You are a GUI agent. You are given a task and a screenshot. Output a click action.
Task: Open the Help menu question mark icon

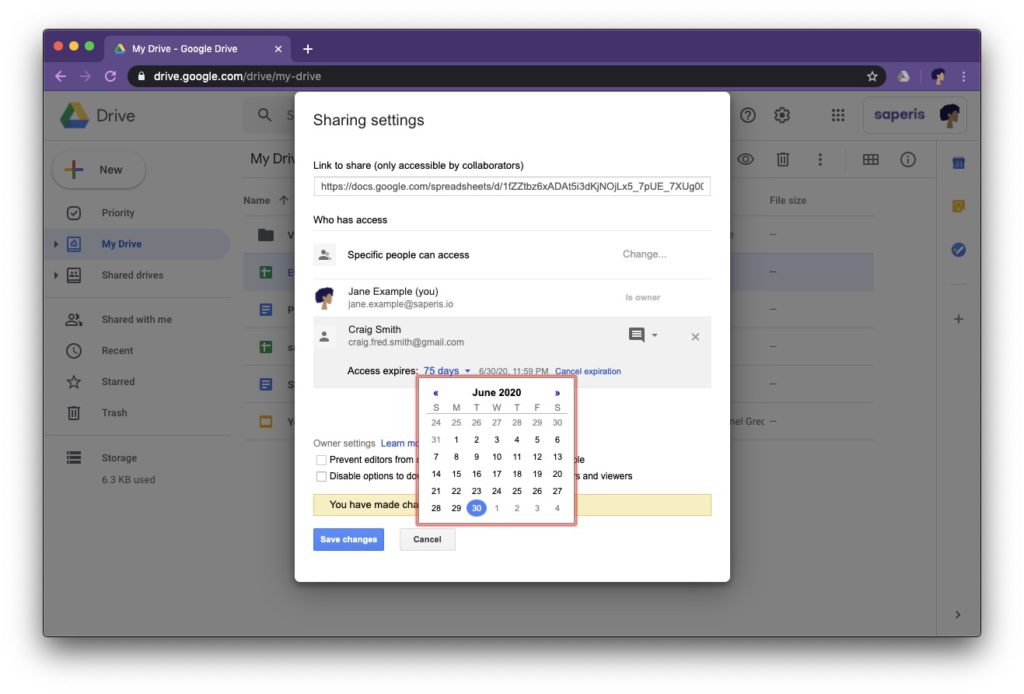click(747, 115)
